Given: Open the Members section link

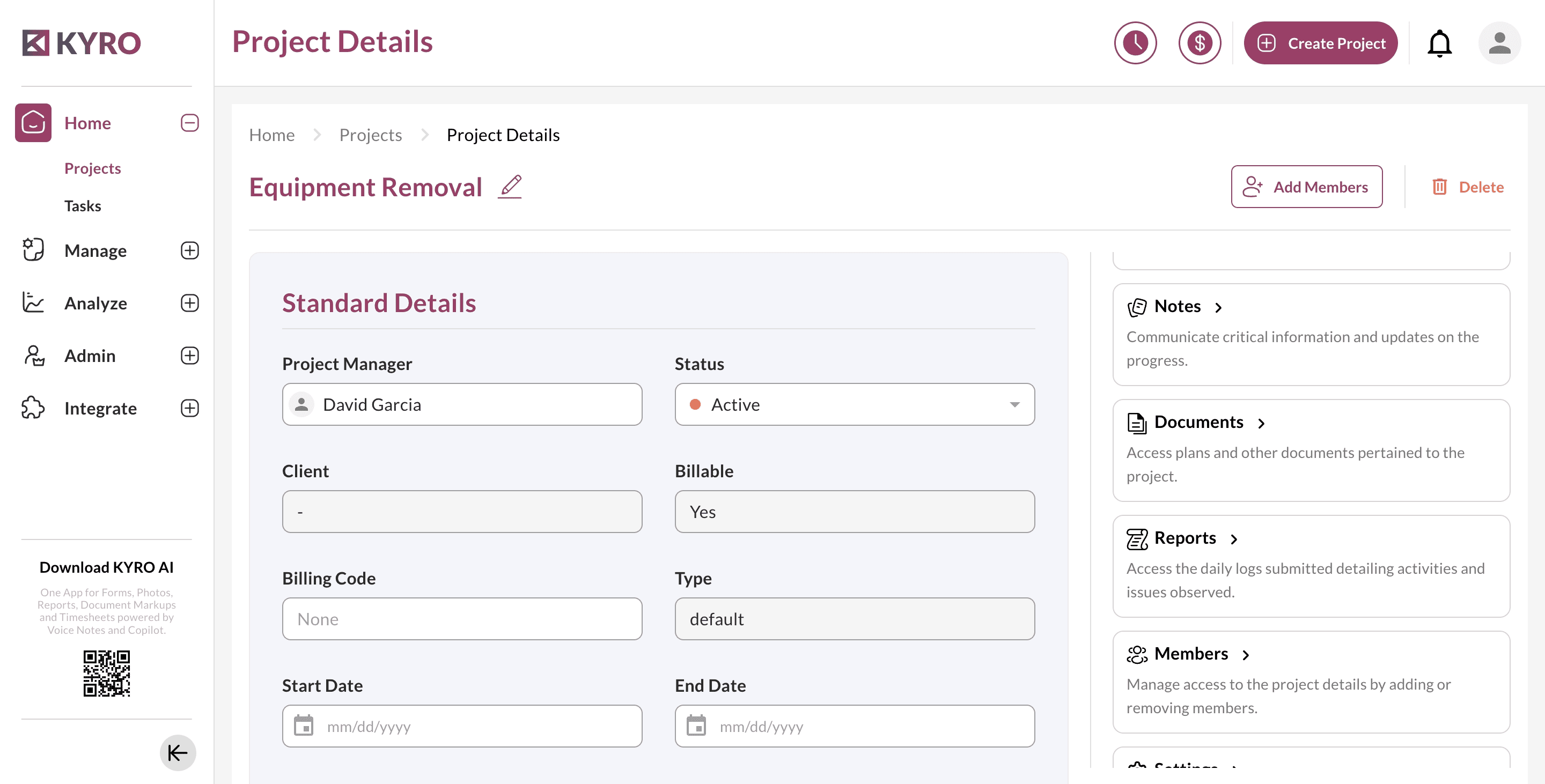Looking at the screenshot, I should 1190,653.
